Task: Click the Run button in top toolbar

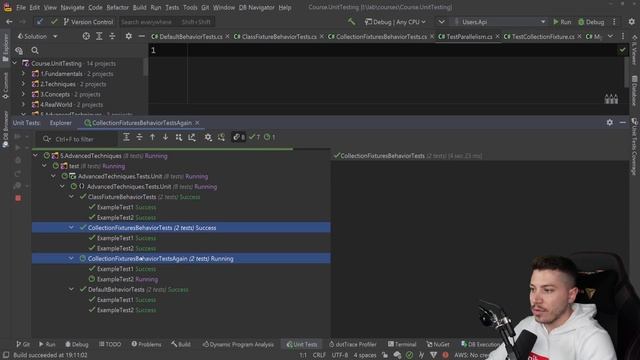Action: click(x=562, y=22)
